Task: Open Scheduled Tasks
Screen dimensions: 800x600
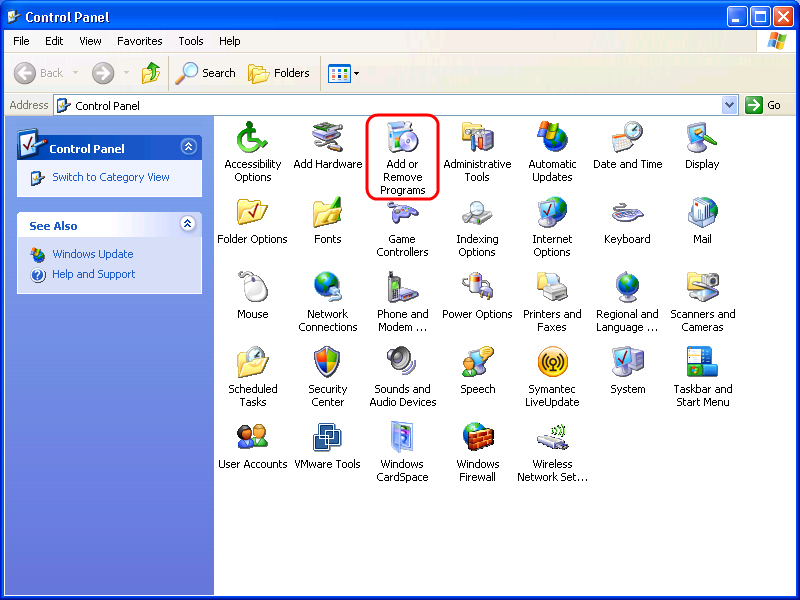Action: pos(253,377)
